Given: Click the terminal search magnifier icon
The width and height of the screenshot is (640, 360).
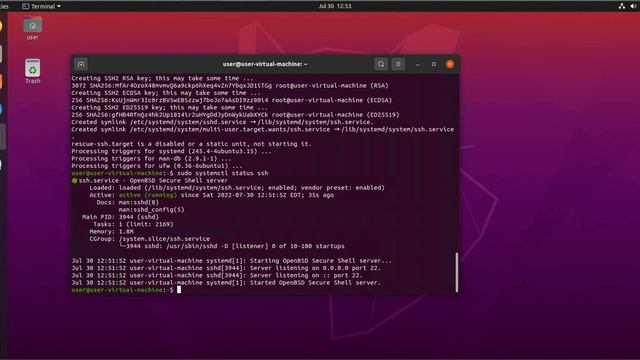Looking at the screenshot, I should point(381,64).
